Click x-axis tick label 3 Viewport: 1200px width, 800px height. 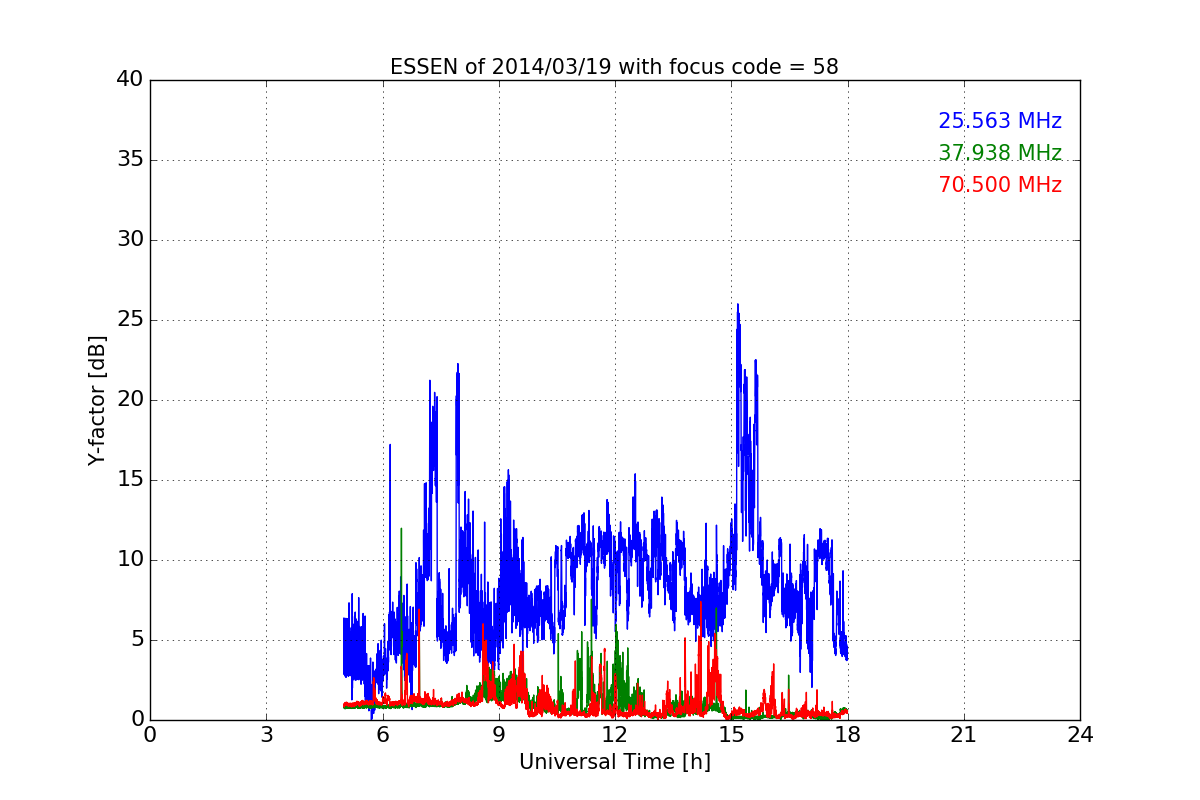pos(266,735)
